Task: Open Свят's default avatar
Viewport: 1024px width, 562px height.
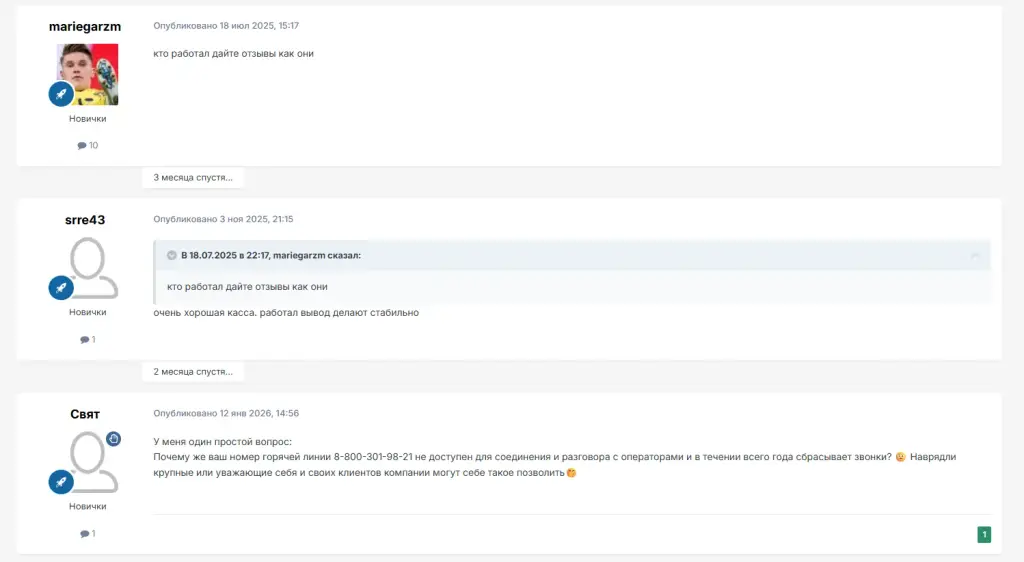Action: pos(88,462)
